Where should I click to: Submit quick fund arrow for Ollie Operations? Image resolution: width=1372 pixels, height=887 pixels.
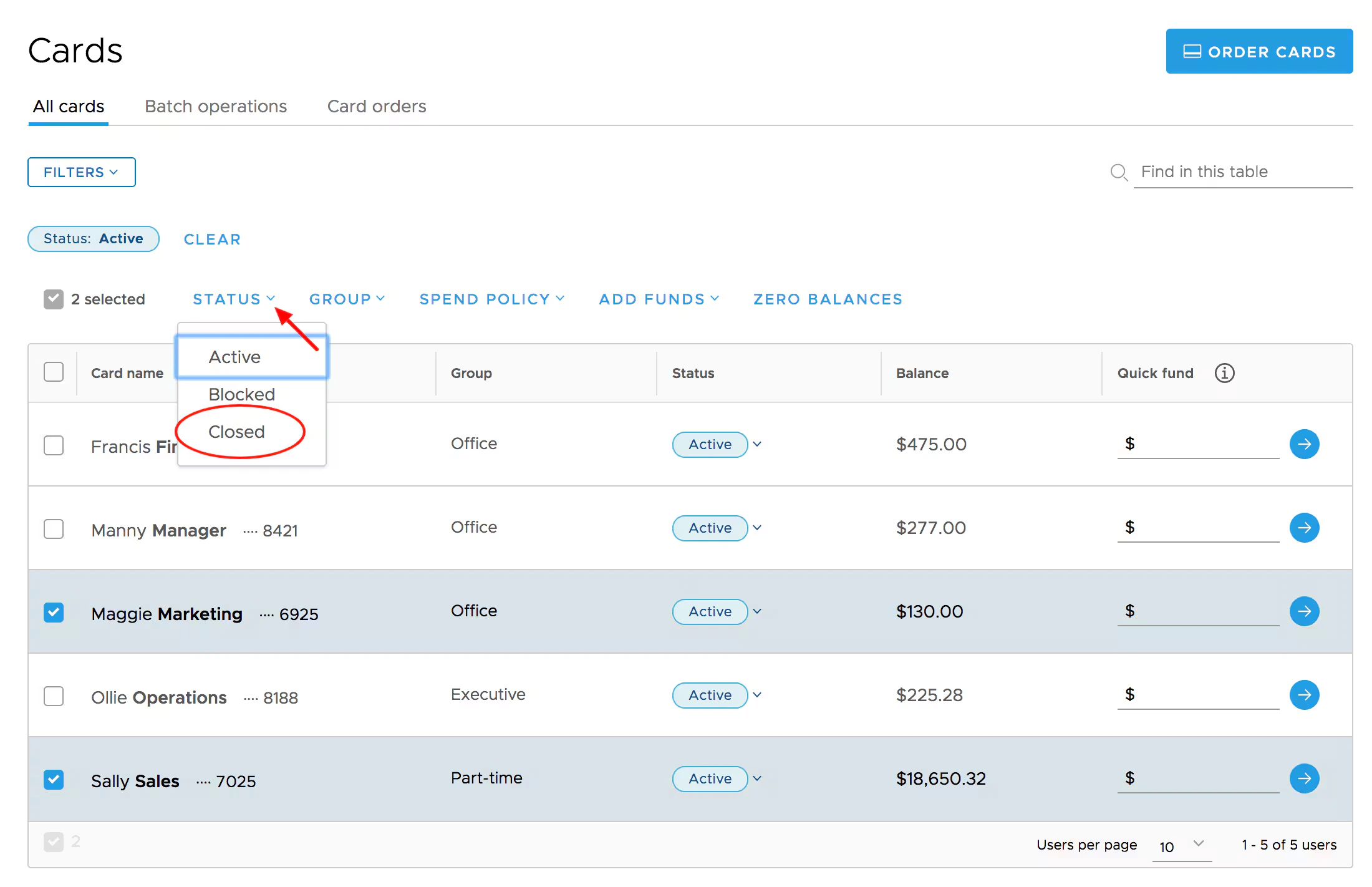tap(1303, 695)
